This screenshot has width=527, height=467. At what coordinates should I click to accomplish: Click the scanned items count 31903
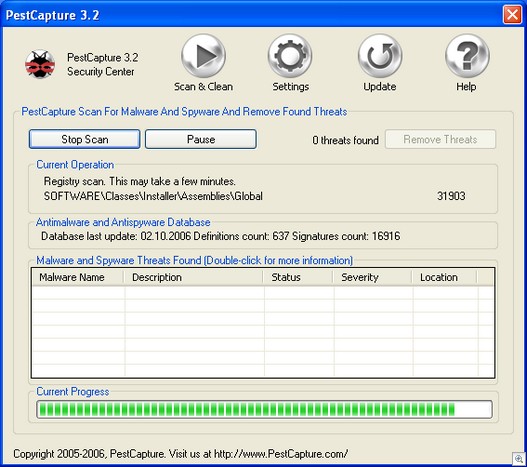pos(451,196)
